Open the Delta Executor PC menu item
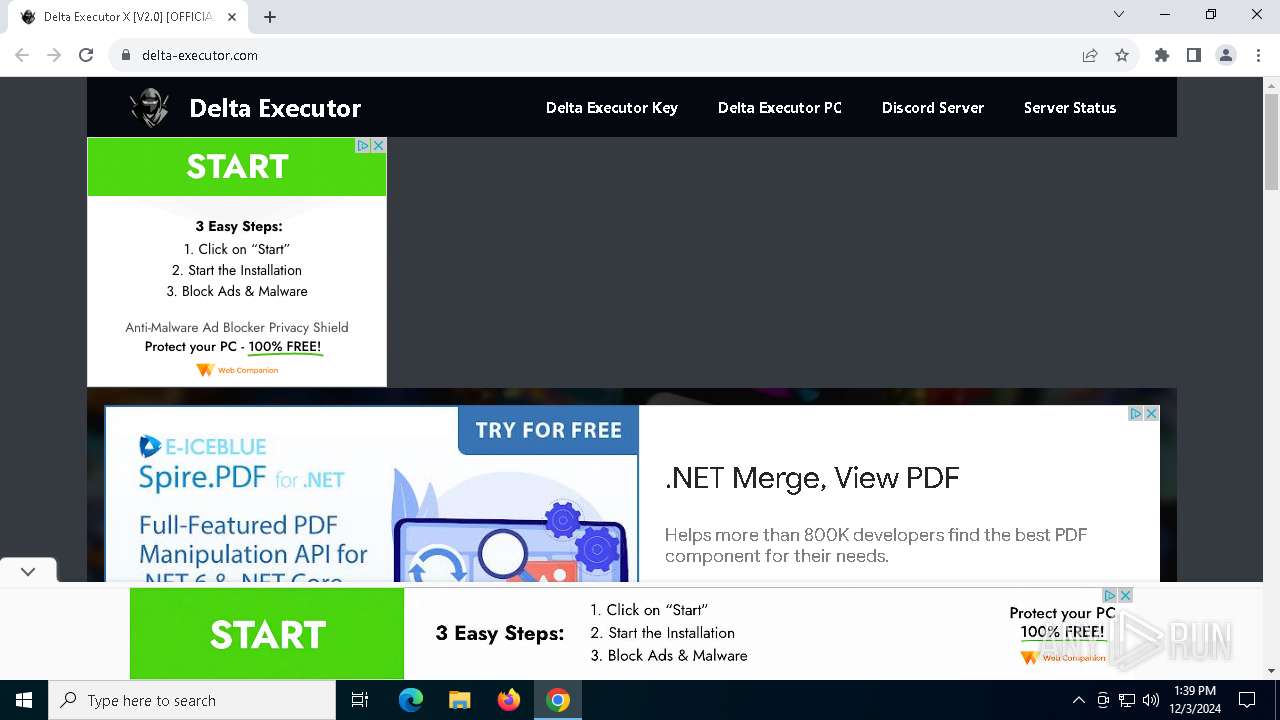Image resolution: width=1280 pixels, height=720 pixels. [x=780, y=108]
